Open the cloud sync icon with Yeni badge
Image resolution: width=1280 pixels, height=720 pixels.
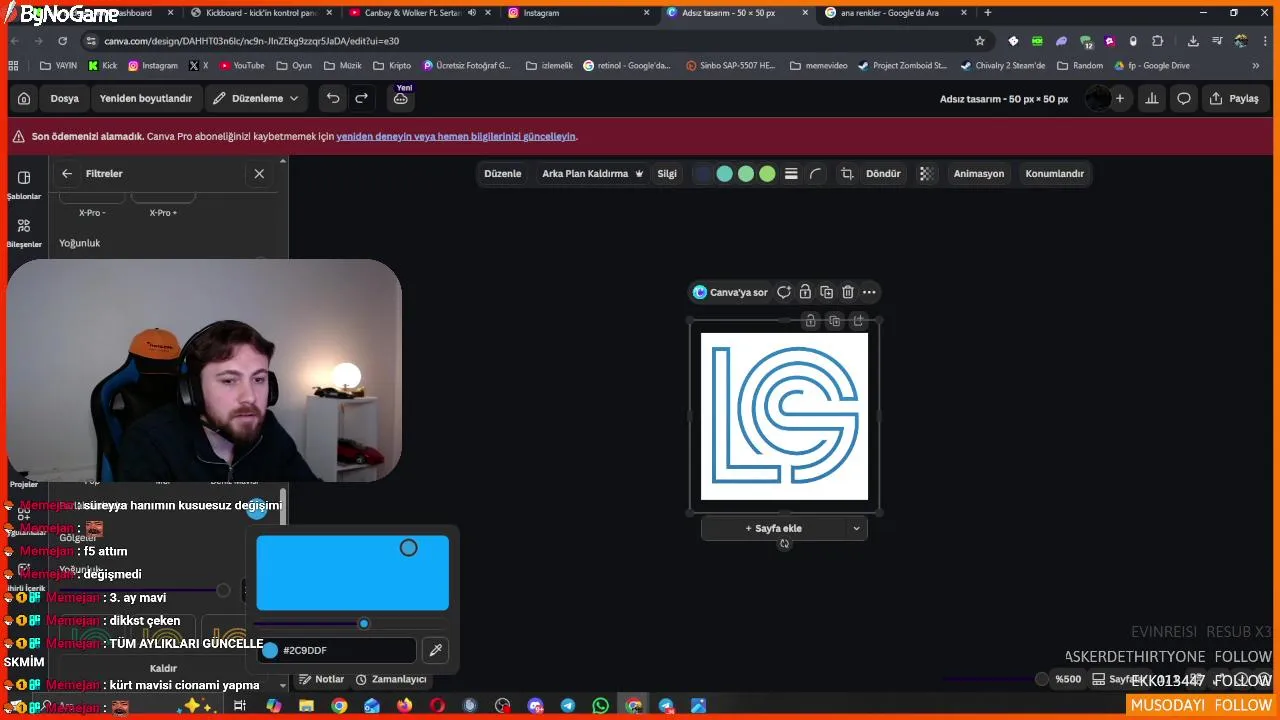coord(401,98)
